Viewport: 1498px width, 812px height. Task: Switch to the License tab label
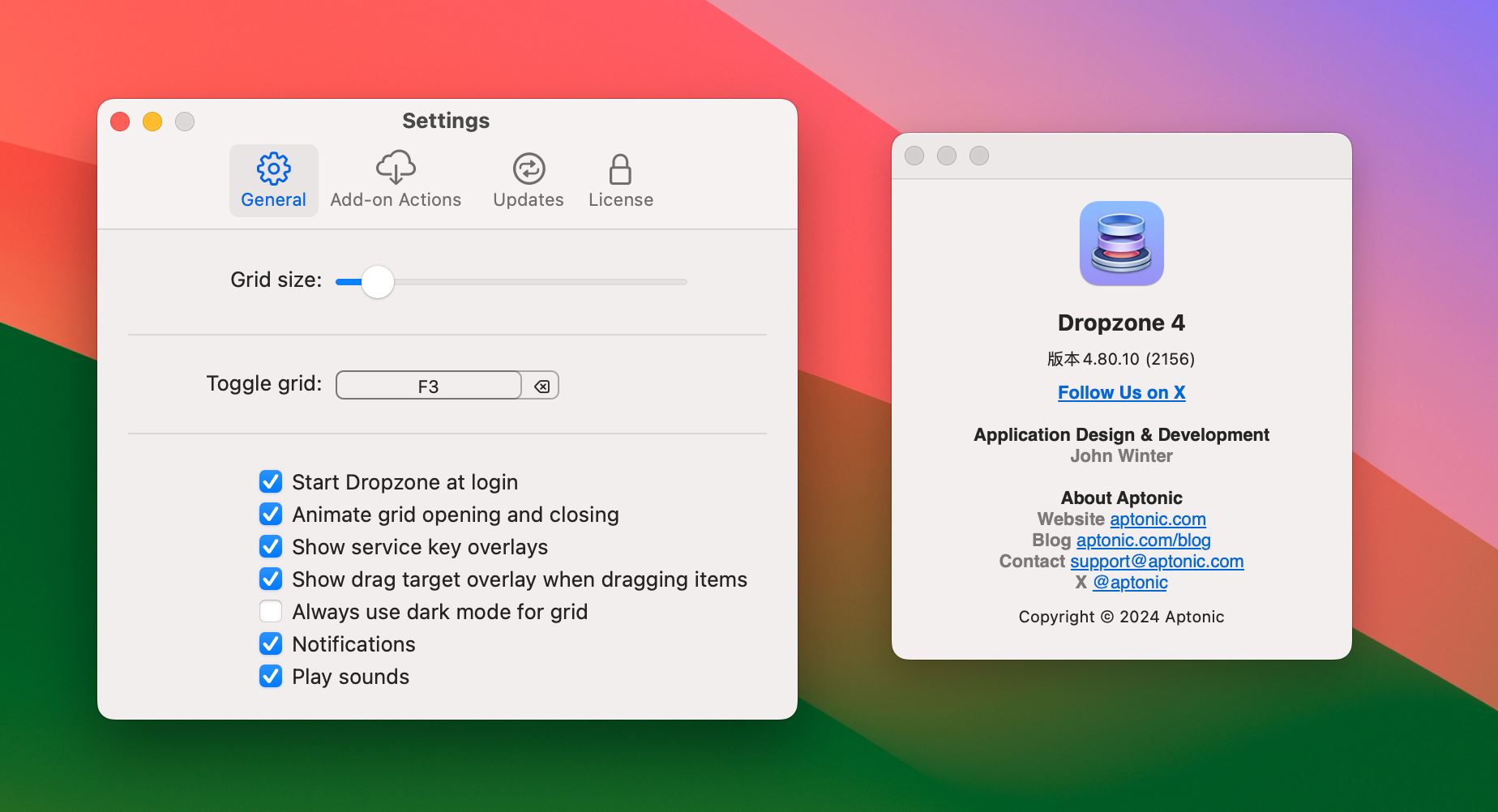621,200
